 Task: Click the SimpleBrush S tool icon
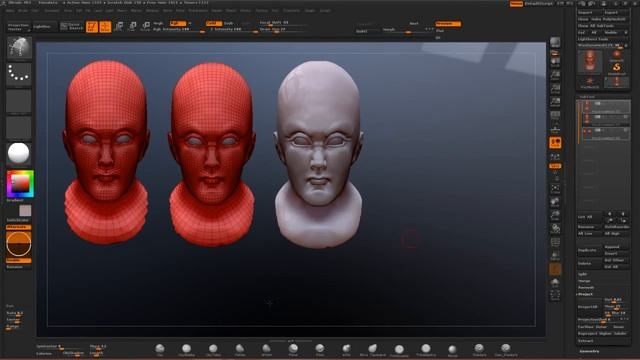pyautogui.click(x=617, y=68)
